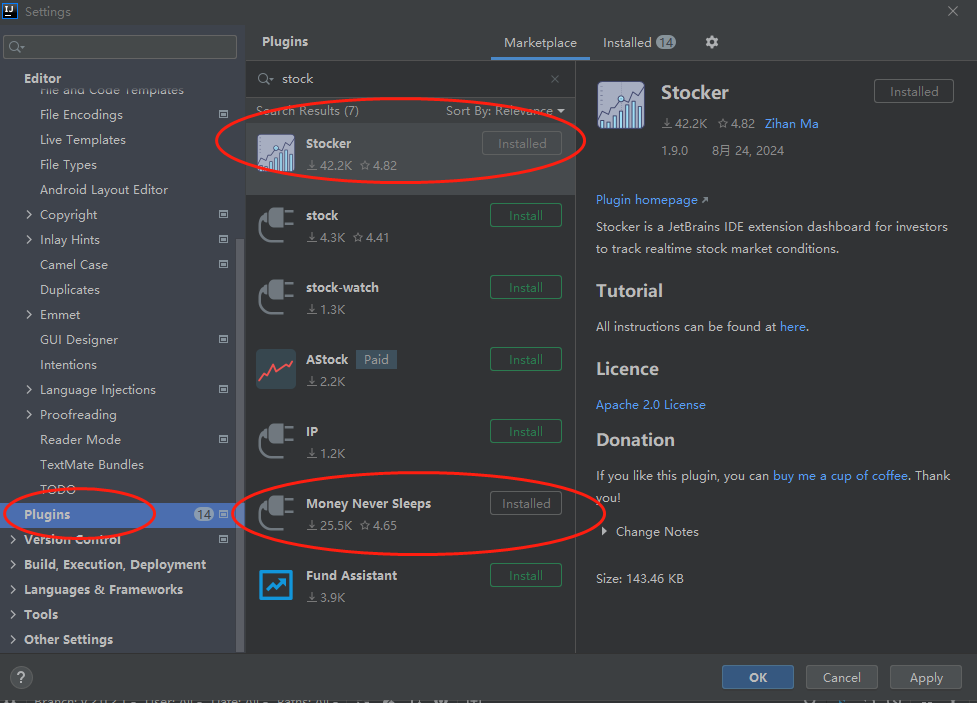Click the settings search magnifier icon
This screenshot has width=977, height=703.
coord(16,47)
